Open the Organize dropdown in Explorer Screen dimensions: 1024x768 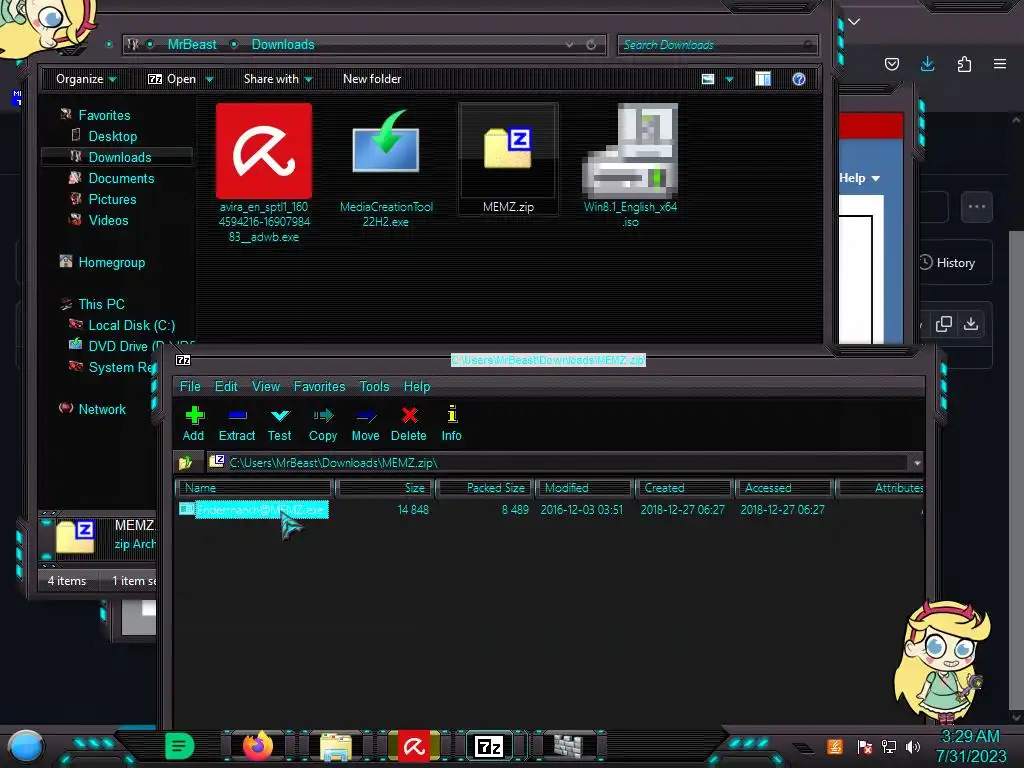tap(86, 79)
